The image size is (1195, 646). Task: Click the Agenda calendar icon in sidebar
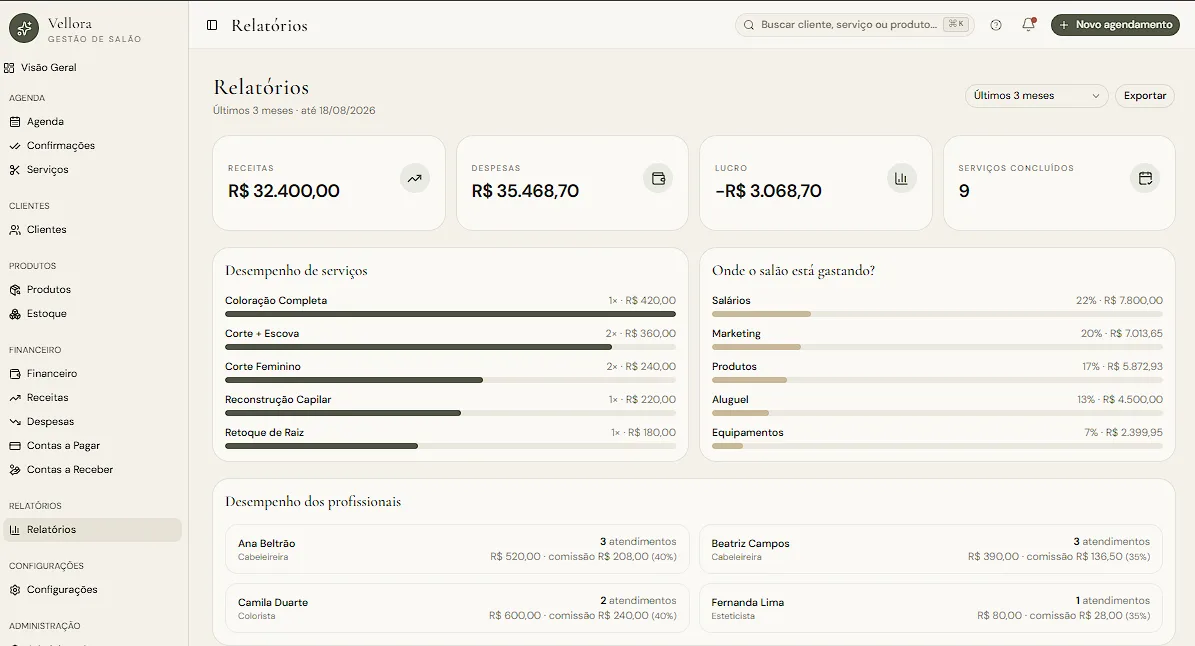pyautogui.click(x=15, y=122)
